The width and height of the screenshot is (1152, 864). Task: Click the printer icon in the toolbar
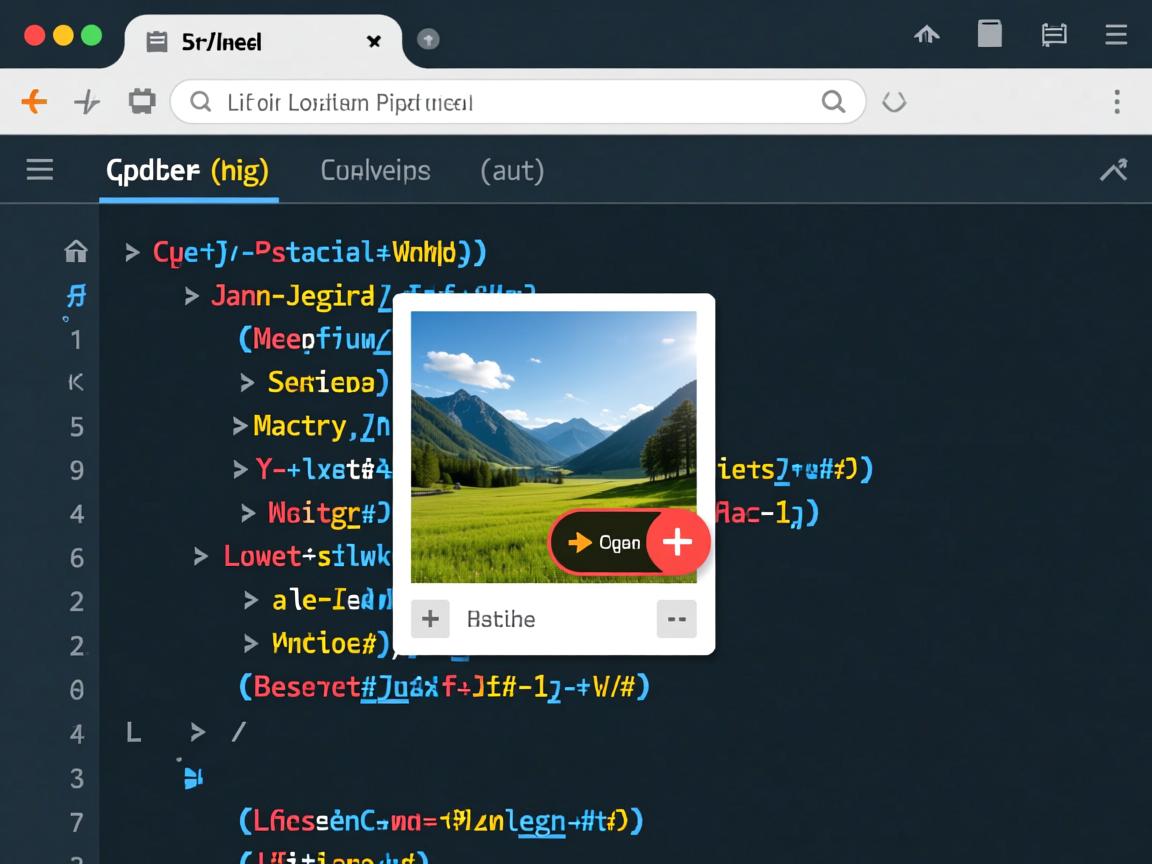[x=142, y=101]
